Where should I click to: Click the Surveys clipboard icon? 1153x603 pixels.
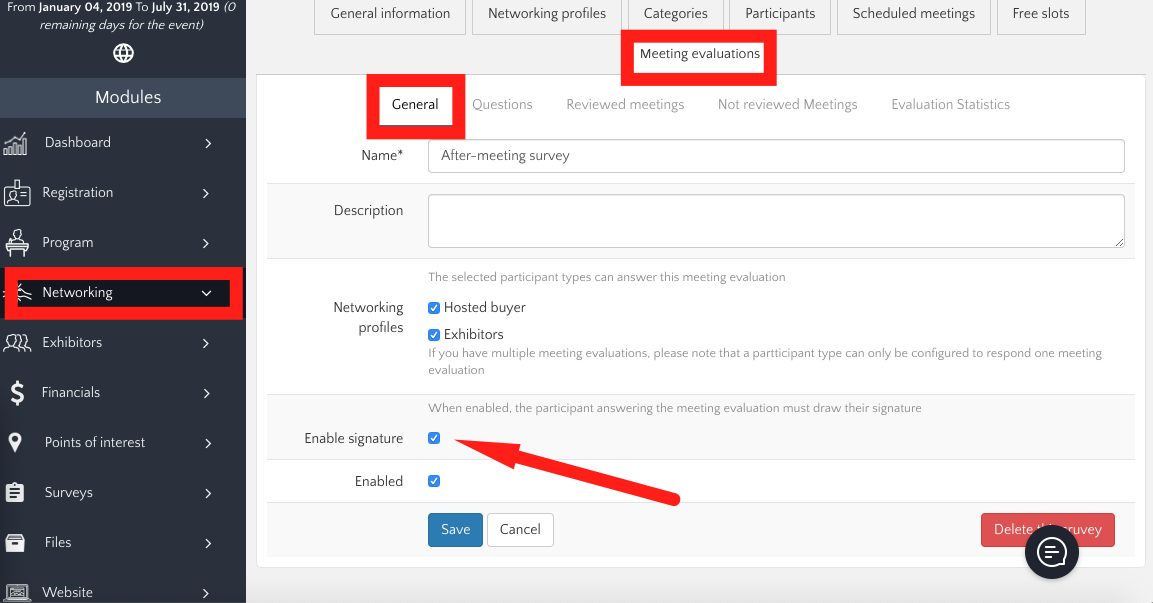15,493
